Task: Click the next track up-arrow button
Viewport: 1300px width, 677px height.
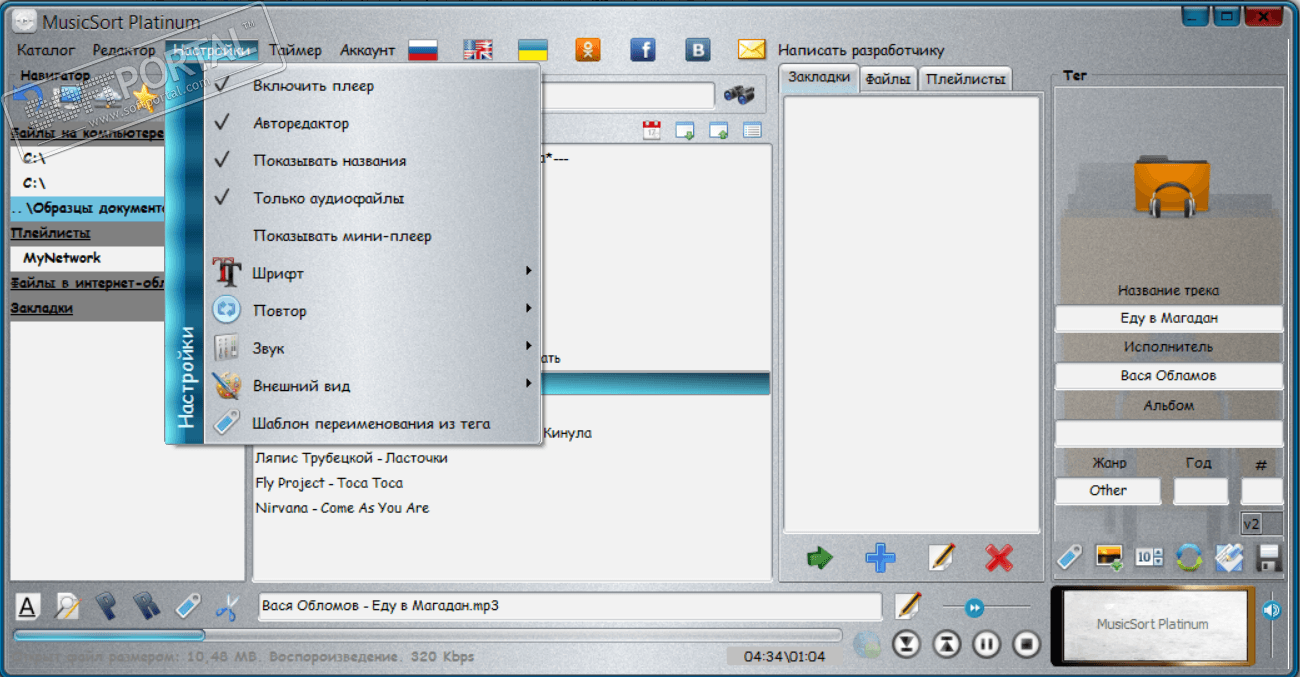Action: (x=946, y=644)
